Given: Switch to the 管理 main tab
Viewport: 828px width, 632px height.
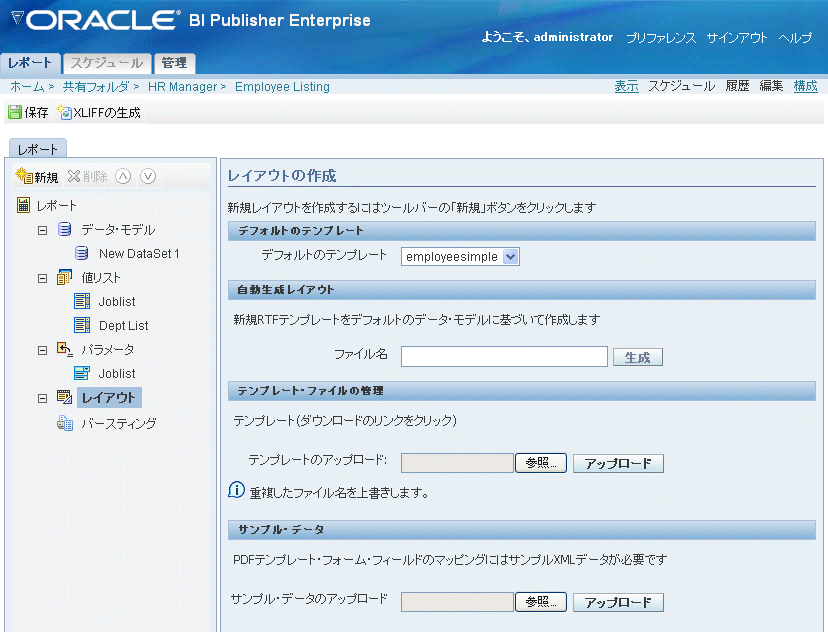Looking at the screenshot, I should [174, 63].
